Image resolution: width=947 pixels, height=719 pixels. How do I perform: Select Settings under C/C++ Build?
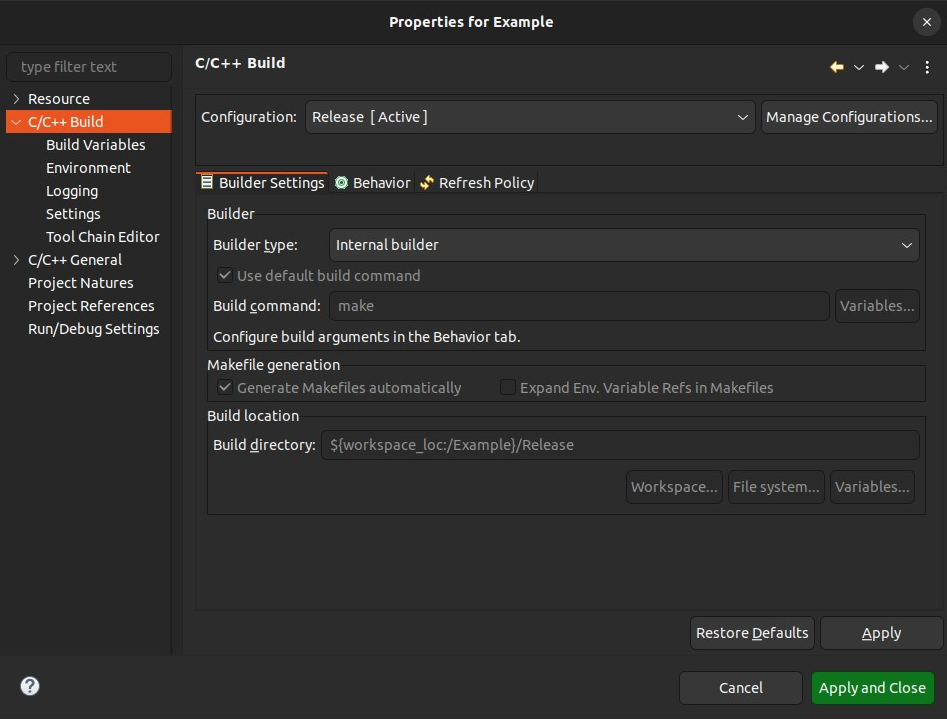click(x=73, y=214)
